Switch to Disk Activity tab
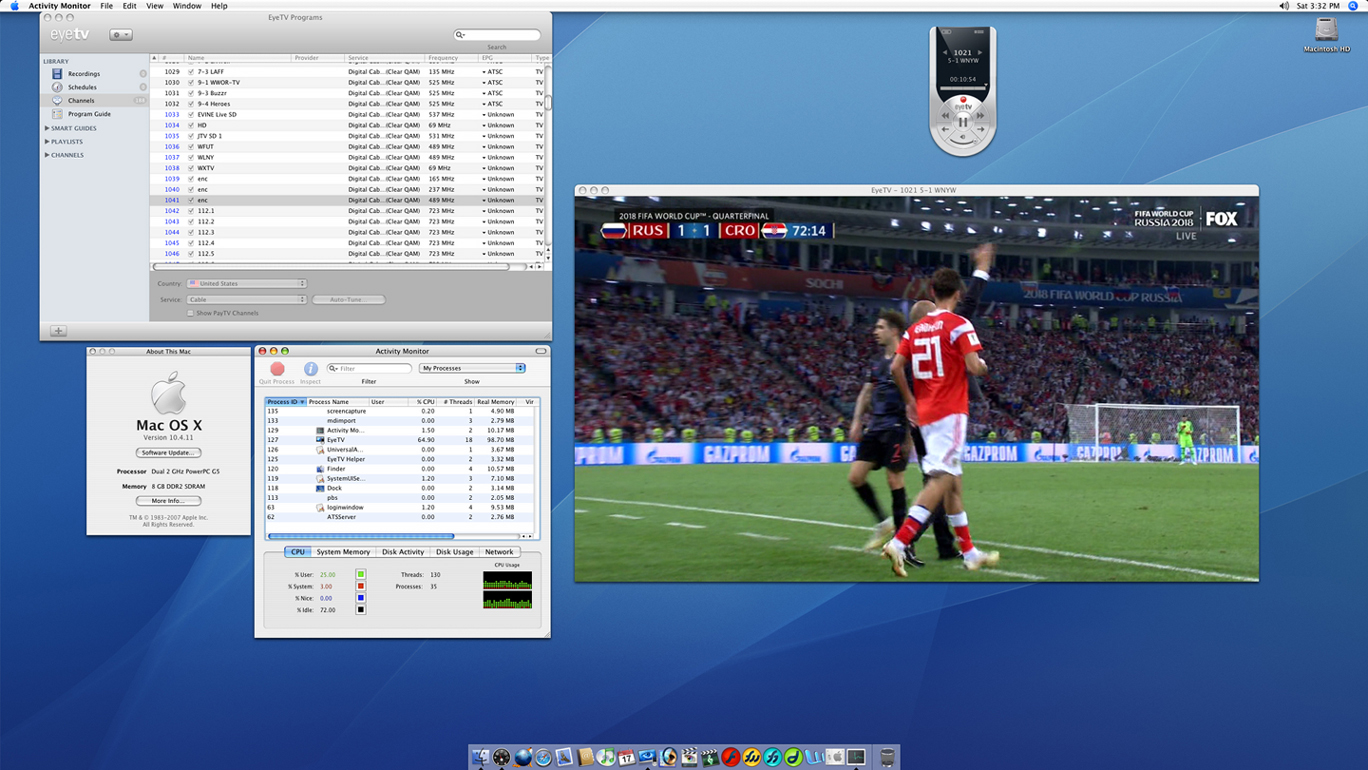Viewport: 1368px width, 770px height. 403,552
